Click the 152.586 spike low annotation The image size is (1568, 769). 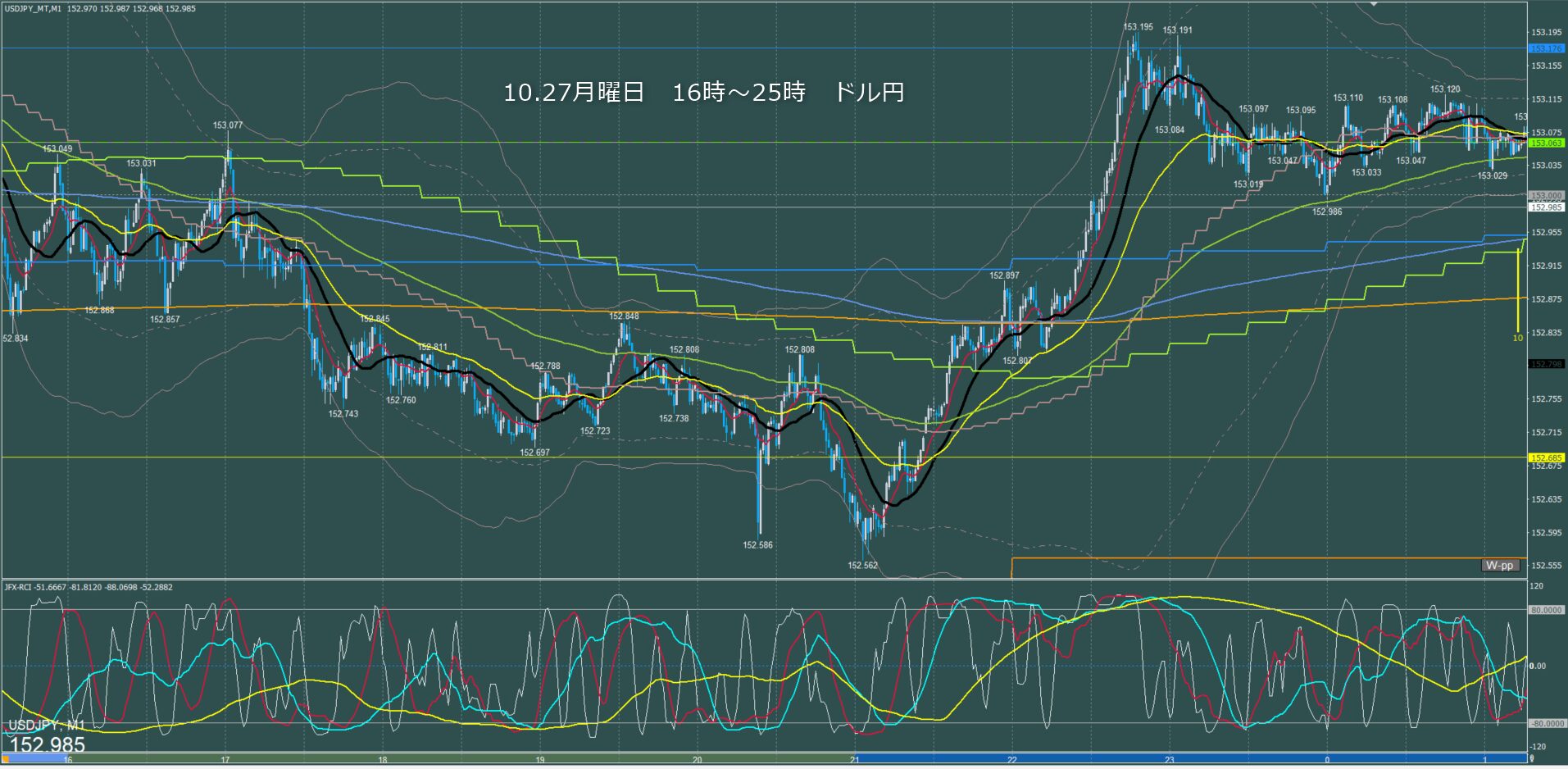point(757,544)
